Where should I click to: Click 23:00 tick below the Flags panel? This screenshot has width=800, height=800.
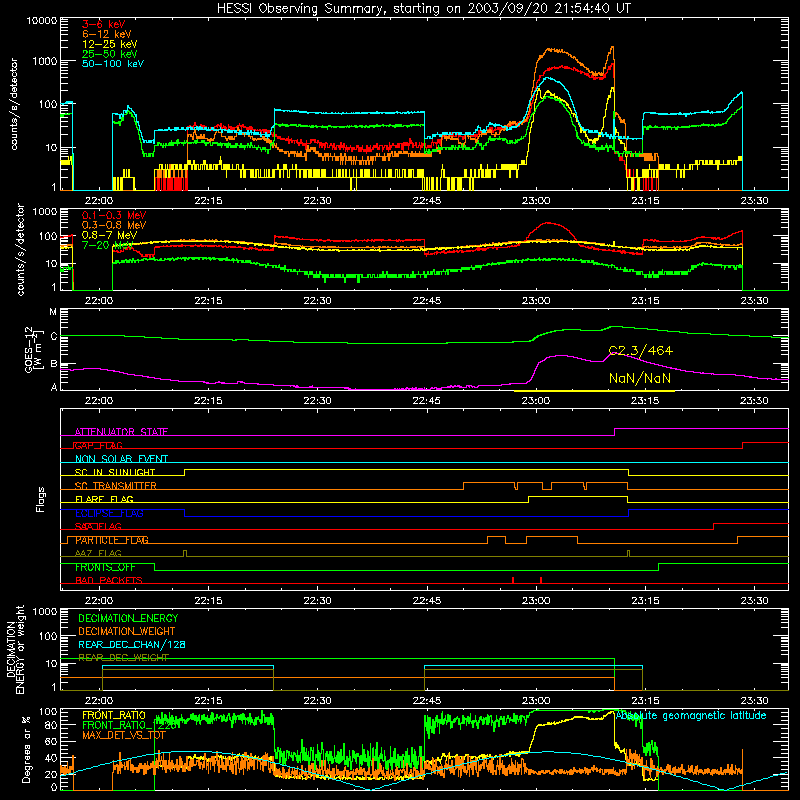click(x=536, y=601)
